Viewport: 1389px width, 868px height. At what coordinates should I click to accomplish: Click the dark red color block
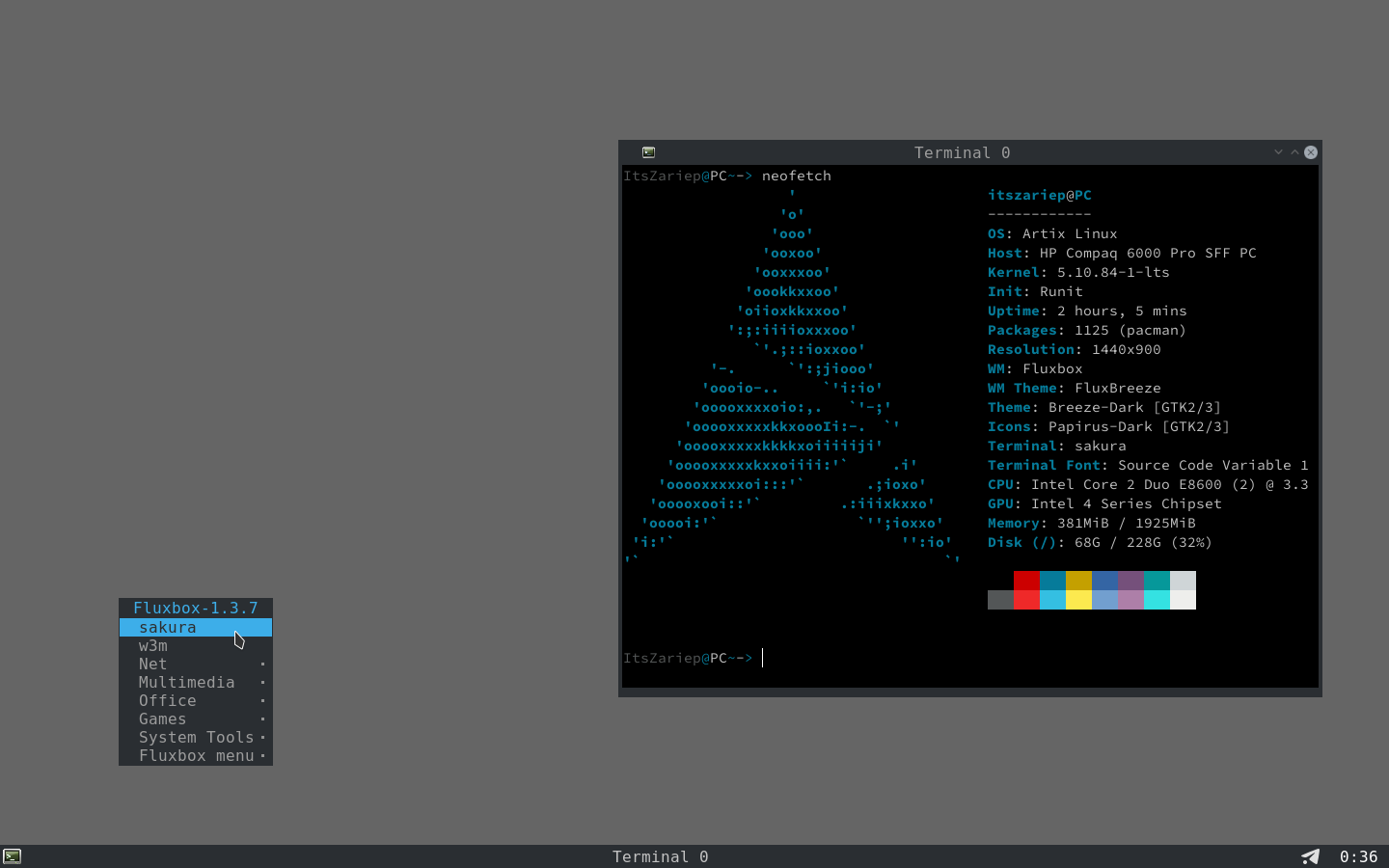click(x=1026, y=581)
